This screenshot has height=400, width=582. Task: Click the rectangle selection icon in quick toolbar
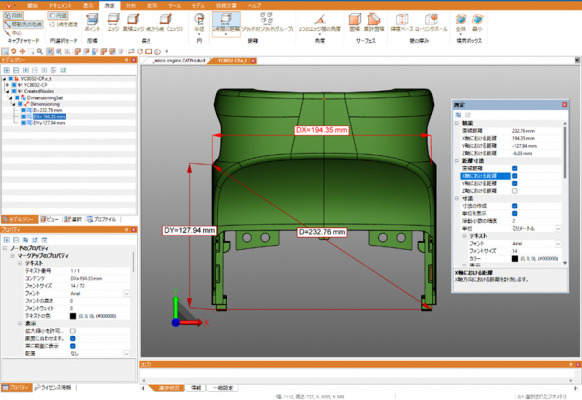[x=31, y=51]
